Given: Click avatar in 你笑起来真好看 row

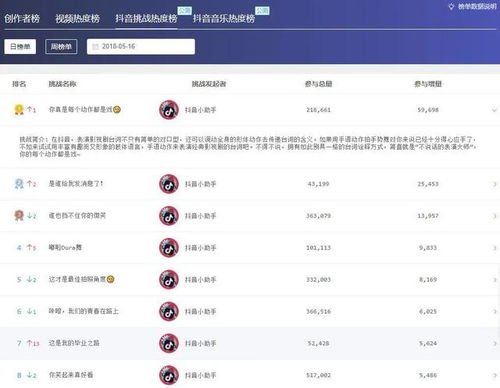Looking at the screenshot, I should pos(169,375).
